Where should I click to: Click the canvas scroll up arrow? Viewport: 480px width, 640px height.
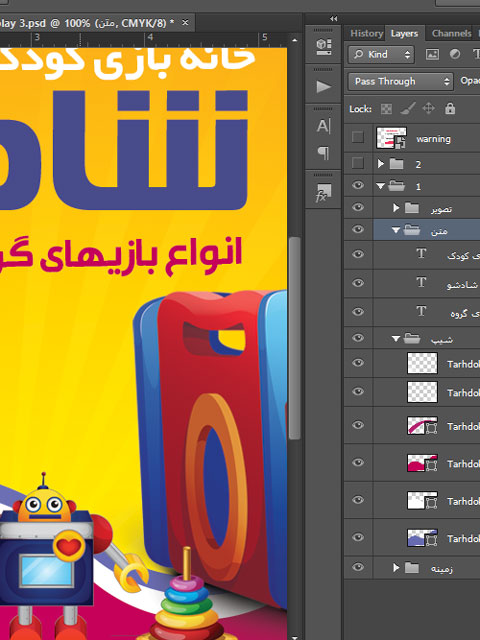(295, 40)
